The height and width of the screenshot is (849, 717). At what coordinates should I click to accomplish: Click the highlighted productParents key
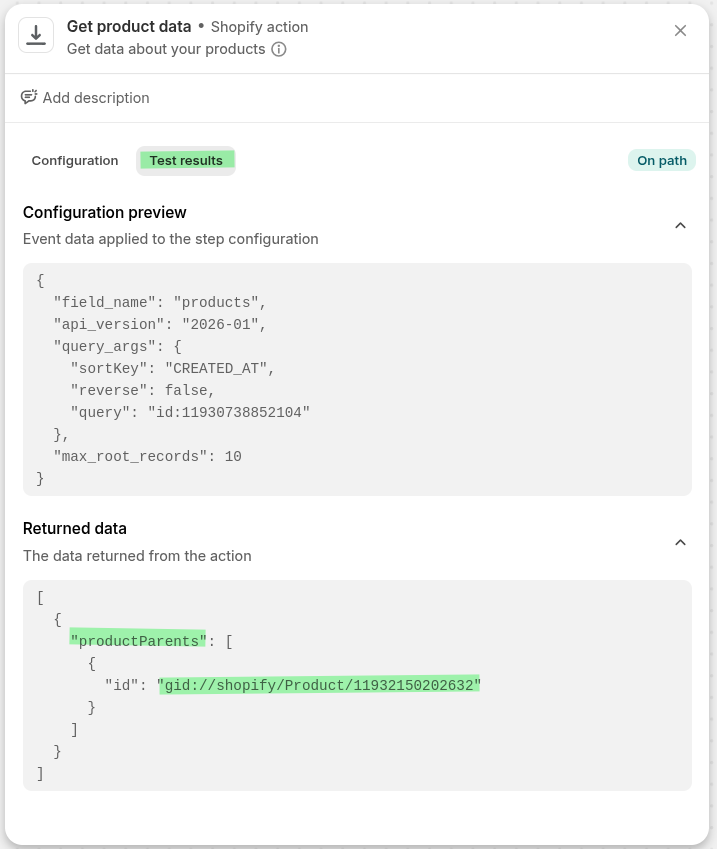pyautogui.click(x=138, y=640)
